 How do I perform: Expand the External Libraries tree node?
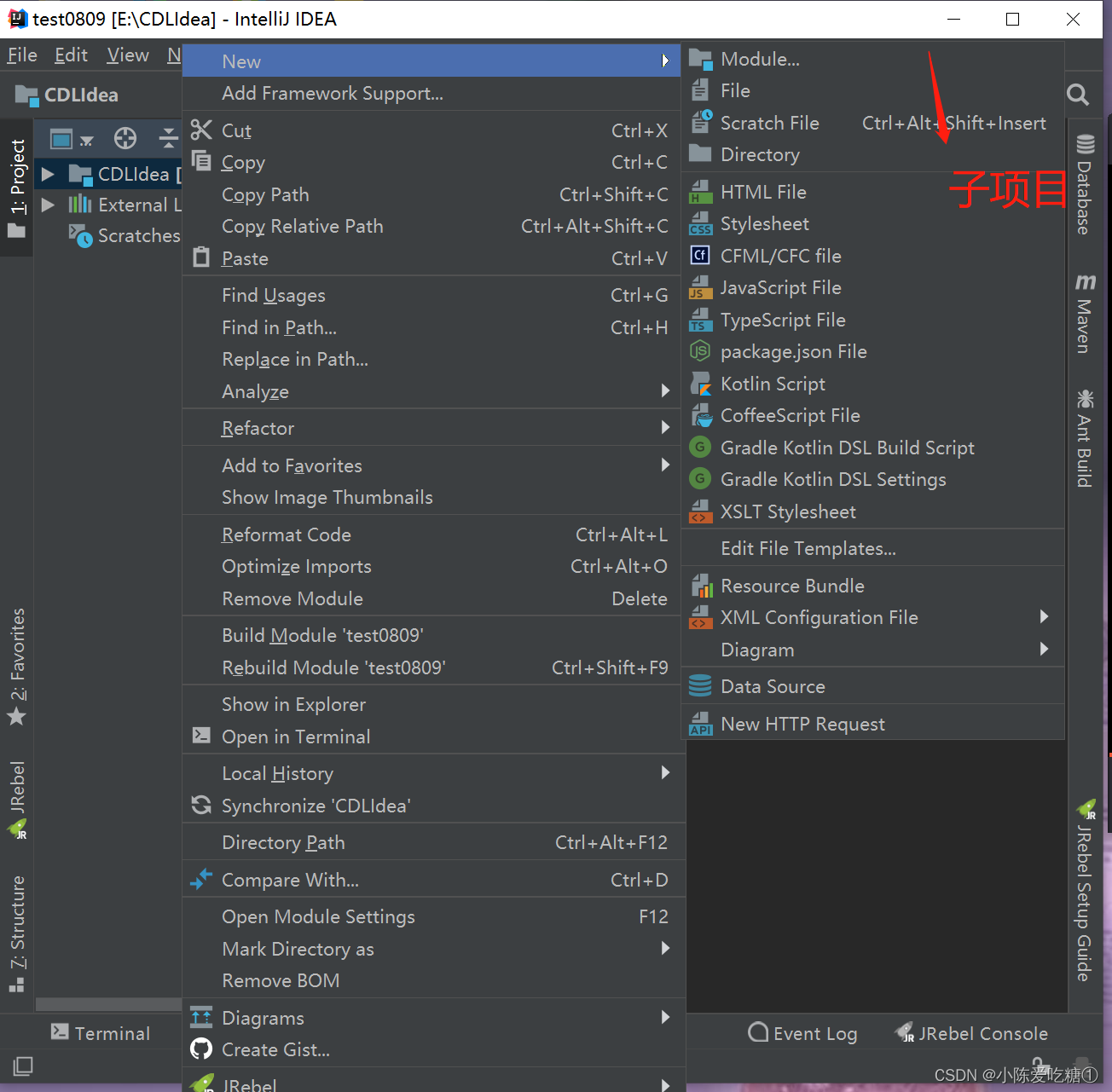click(49, 205)
